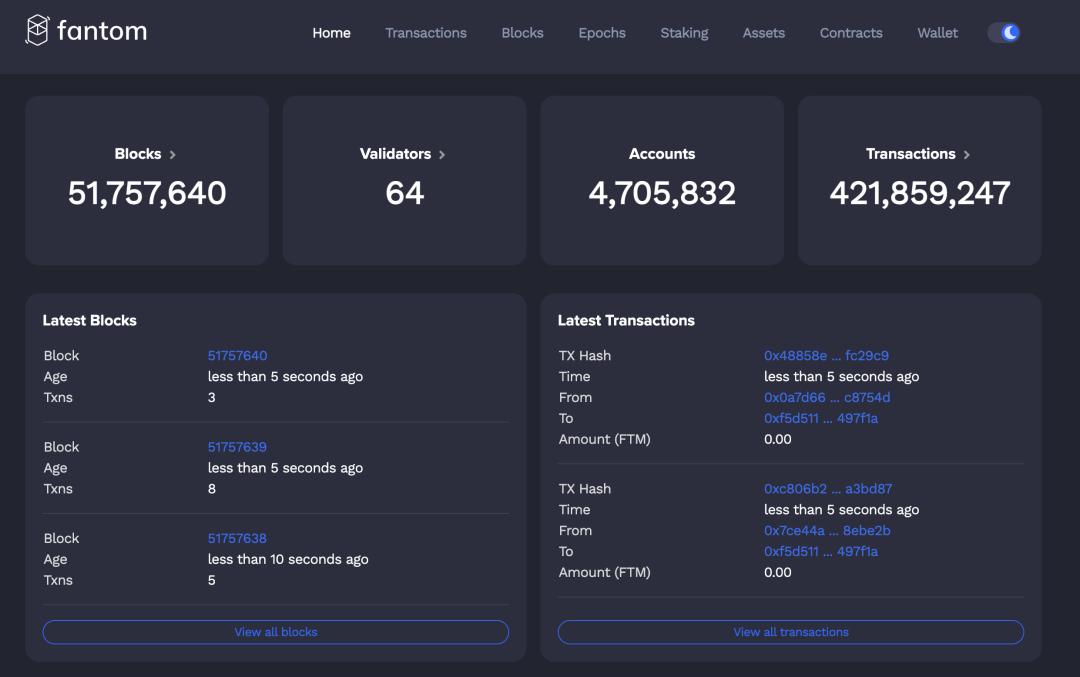Click the Fantom cube logo icon

click(37, 31)
